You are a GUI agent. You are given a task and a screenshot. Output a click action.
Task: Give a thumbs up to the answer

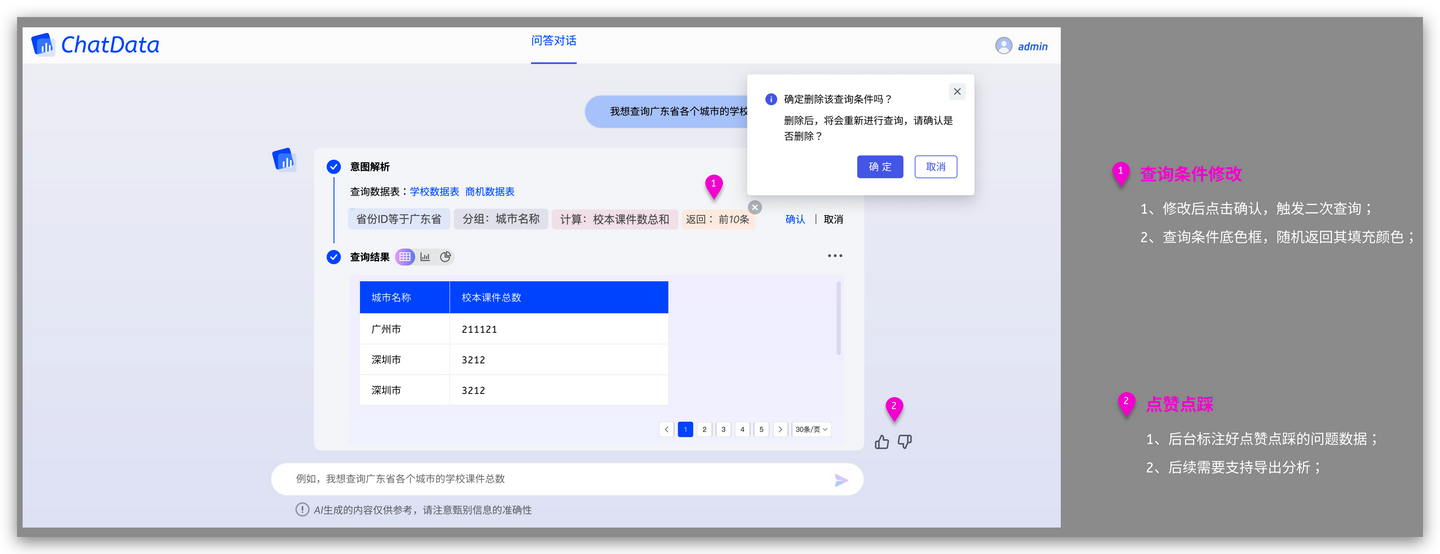(x=881, y=442)
